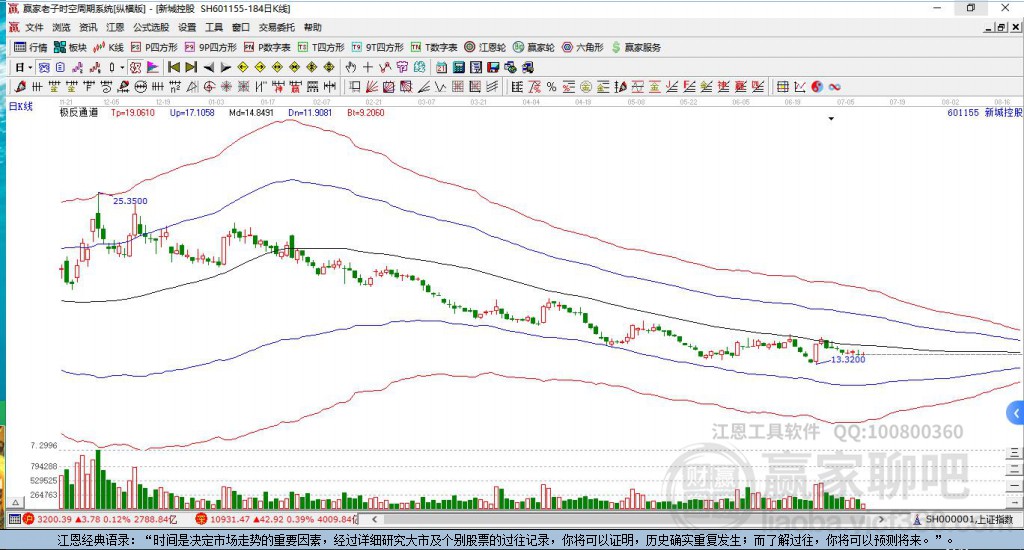
Task: Expand the 0 value dropdown arrow
Action: click(x=122, y=67)
